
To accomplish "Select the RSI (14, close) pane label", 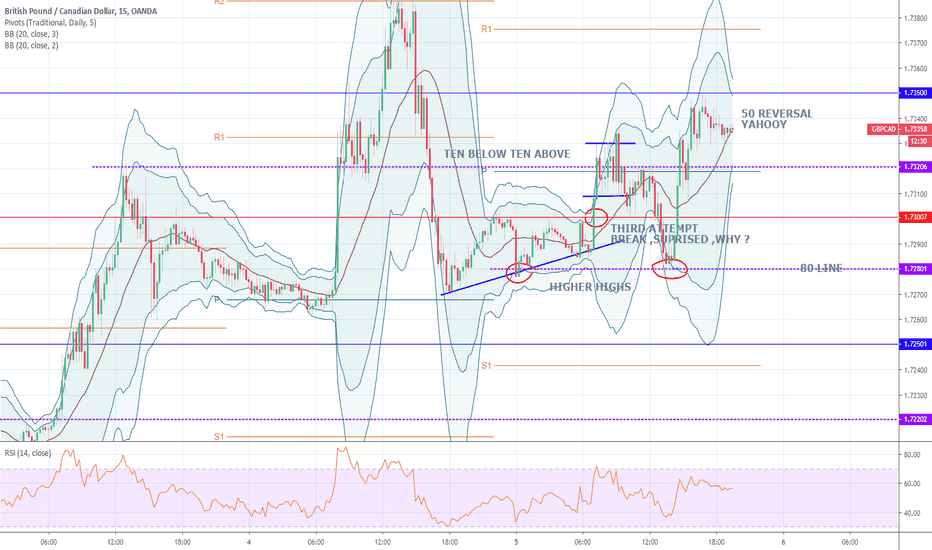I will tap(28, 453).
